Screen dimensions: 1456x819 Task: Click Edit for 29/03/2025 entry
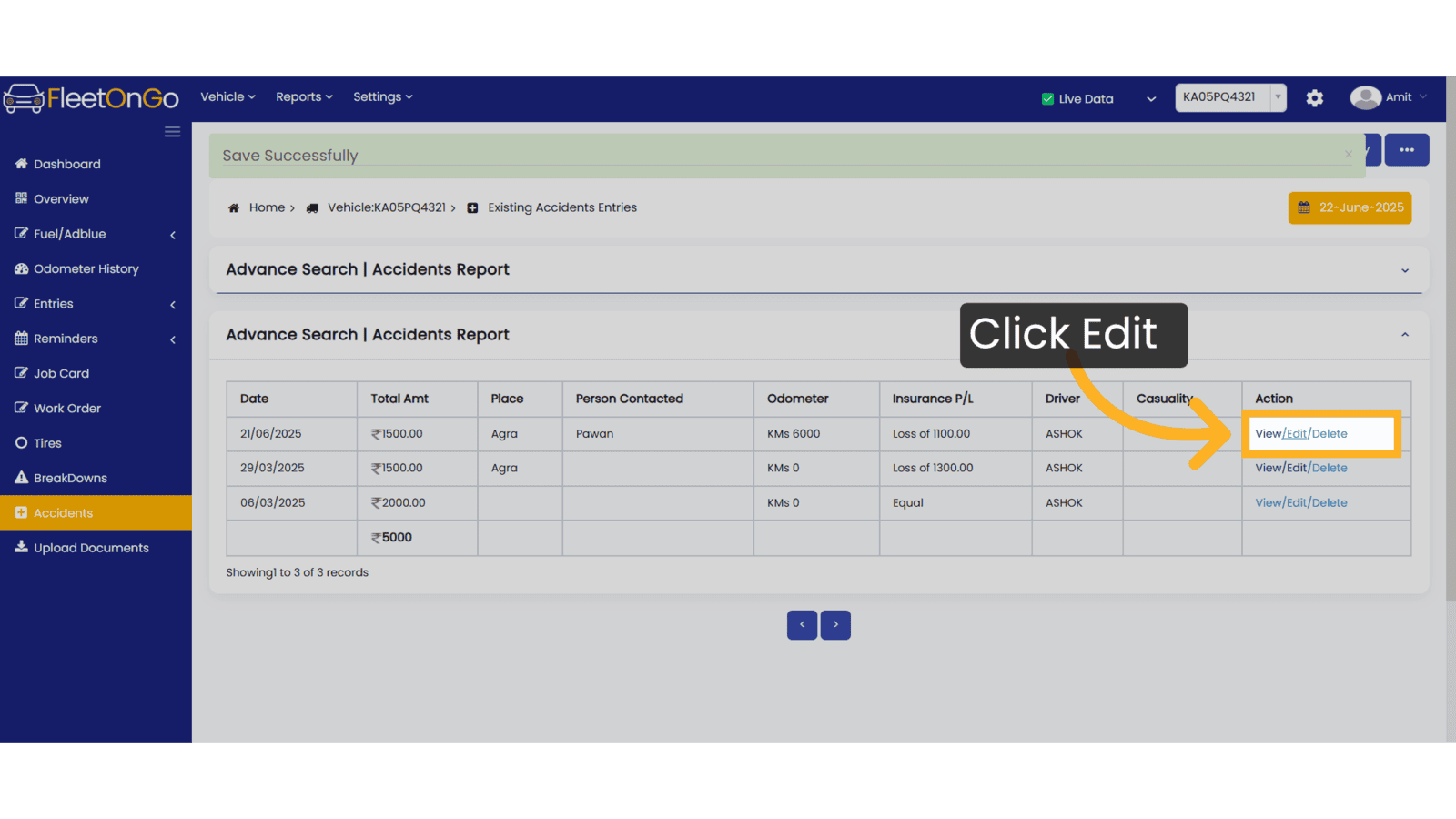tap(1297, 469)
